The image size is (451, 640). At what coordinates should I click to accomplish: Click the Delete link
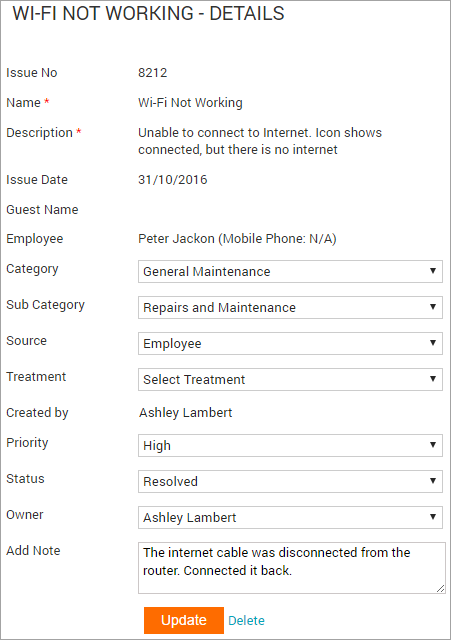246,620
